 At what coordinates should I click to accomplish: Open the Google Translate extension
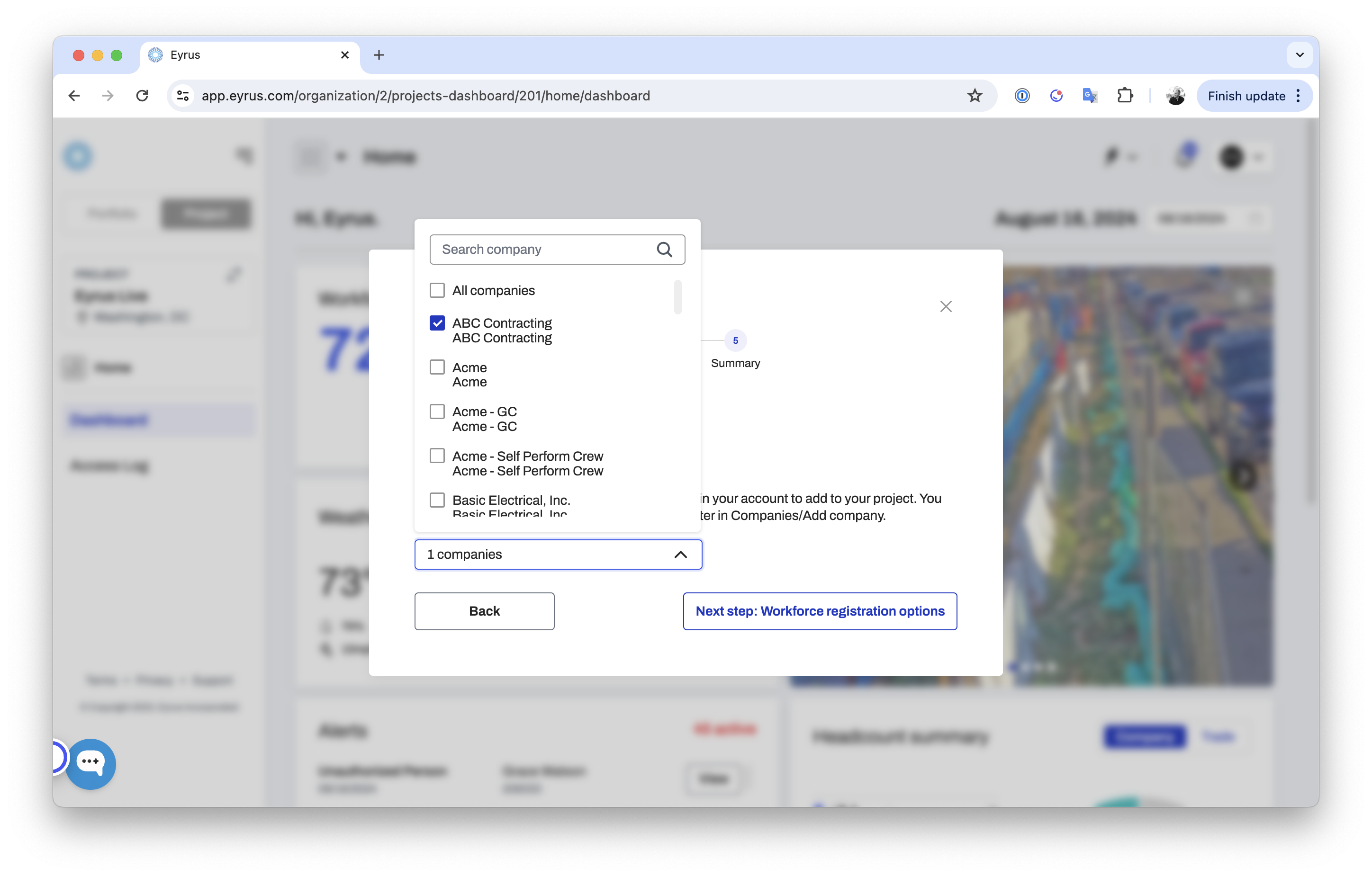coord(1090,96)
